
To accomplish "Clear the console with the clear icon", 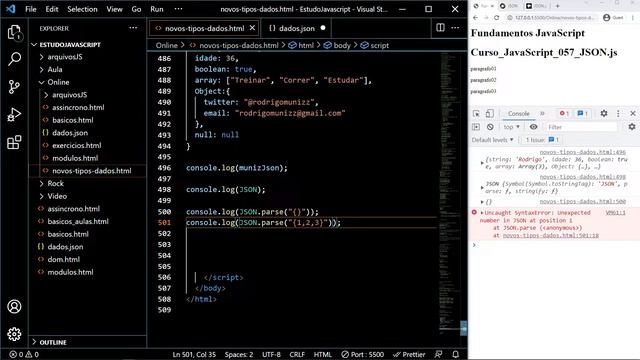I will click(490, 127).
